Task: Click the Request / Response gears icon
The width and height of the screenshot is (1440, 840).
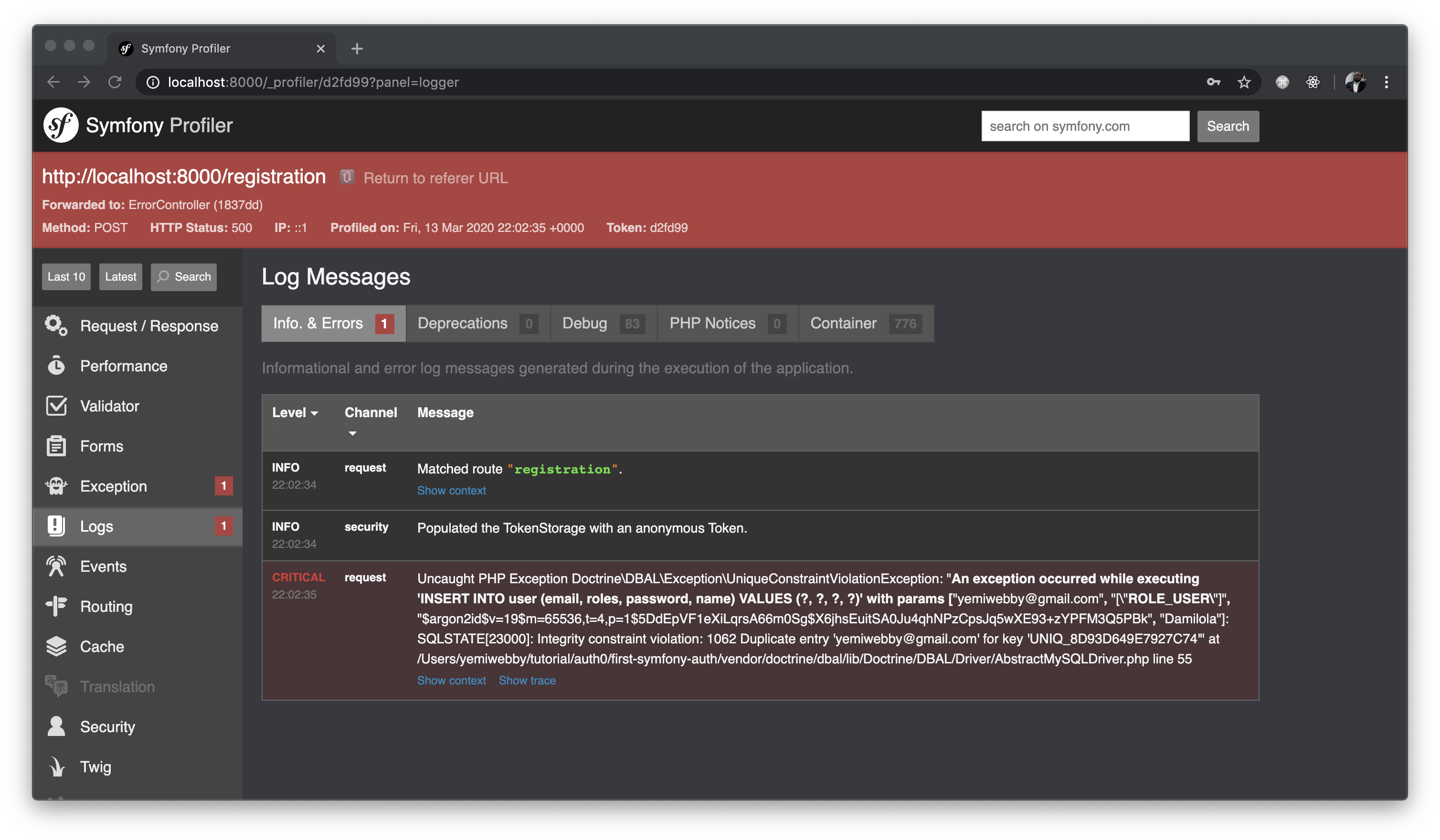Action: [56, 325]
